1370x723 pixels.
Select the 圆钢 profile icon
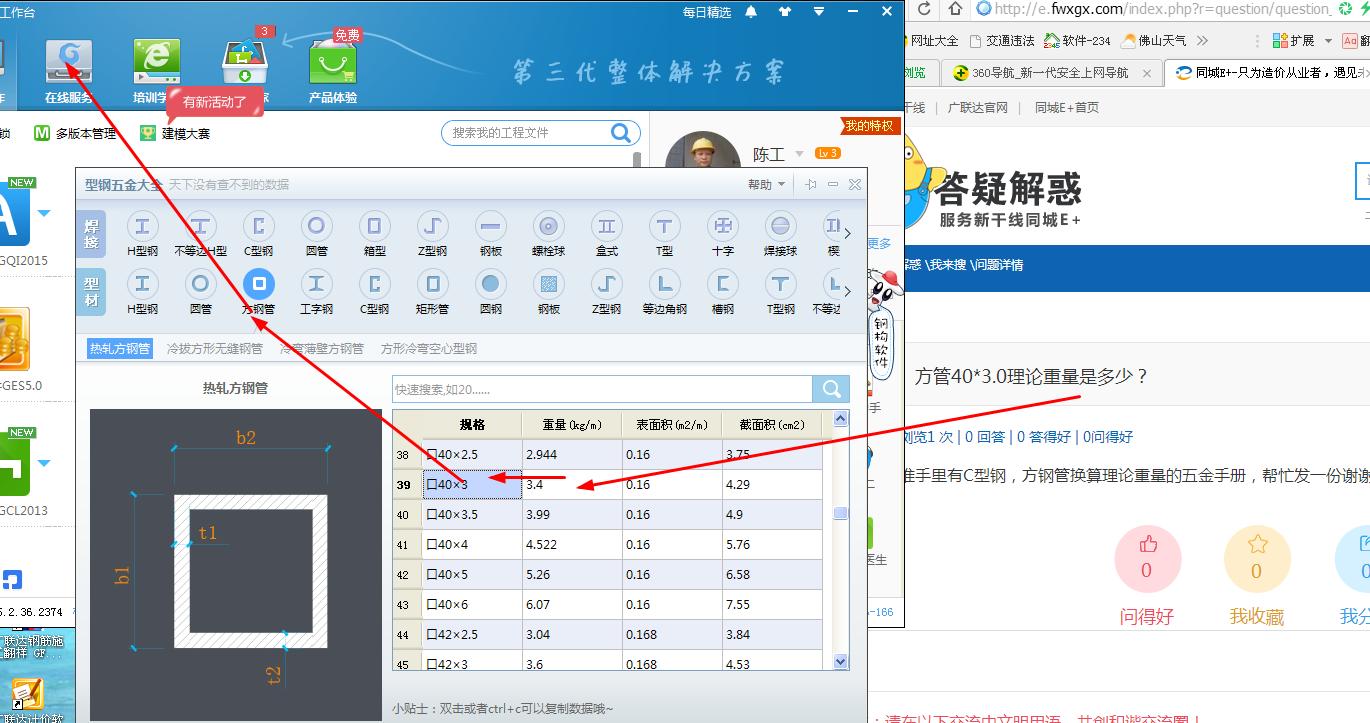(x=491, y=284)
